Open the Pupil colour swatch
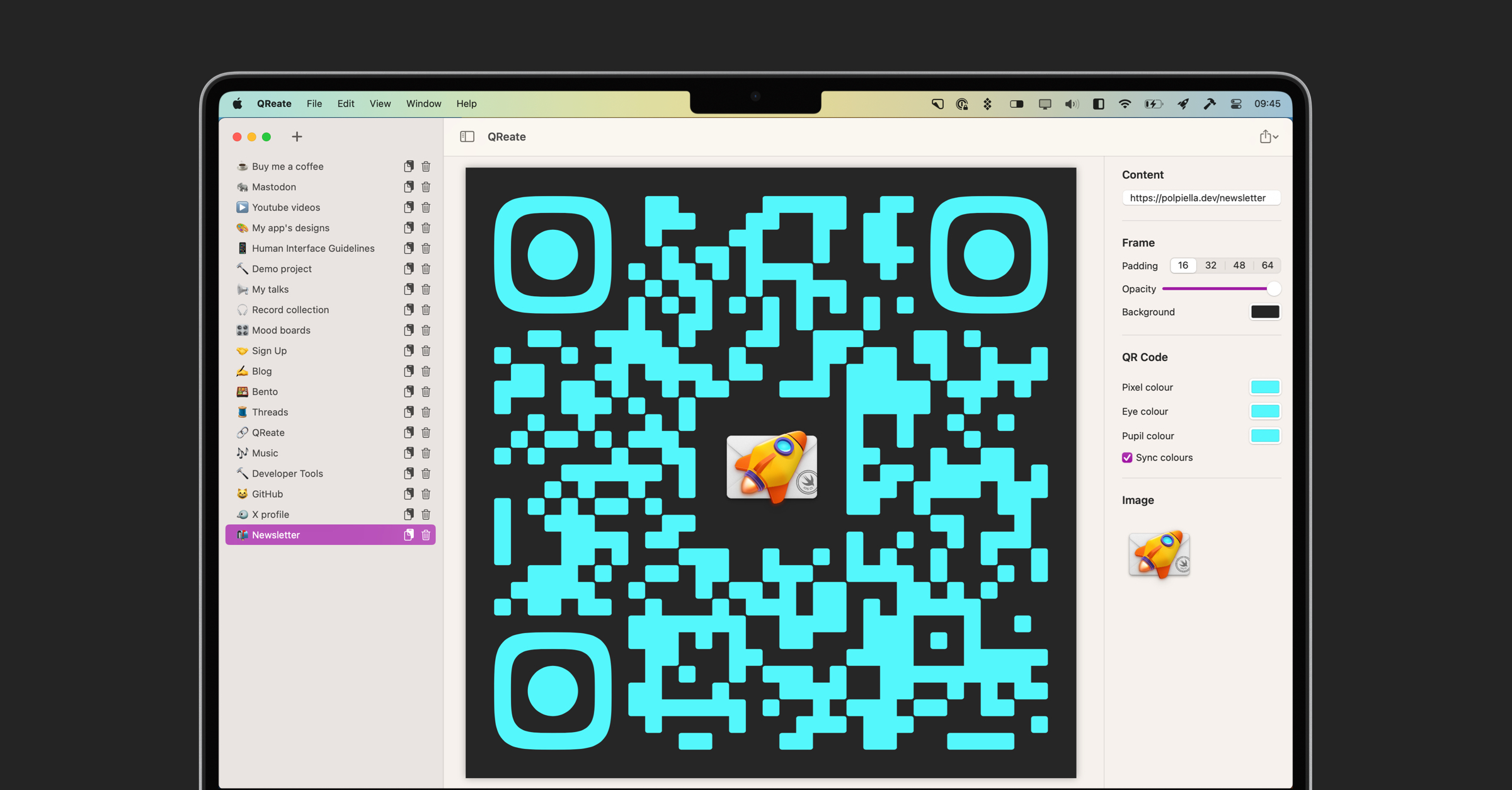This screenshot has height=790, width=1512. pyautogui.click(x=1265, y=436)
